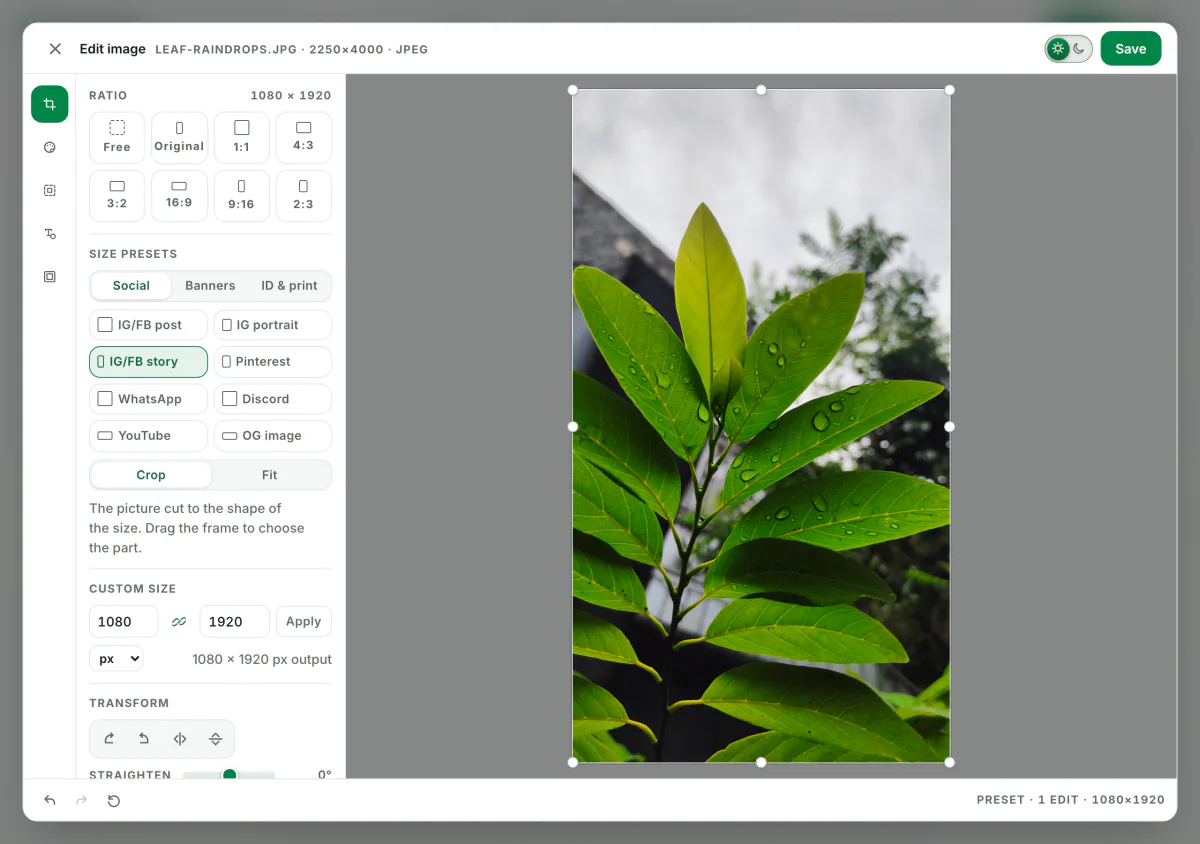Viewport: 1200px width, 844px height.
Task: Click the redo arrow in the footer
Action: [82, 800]
